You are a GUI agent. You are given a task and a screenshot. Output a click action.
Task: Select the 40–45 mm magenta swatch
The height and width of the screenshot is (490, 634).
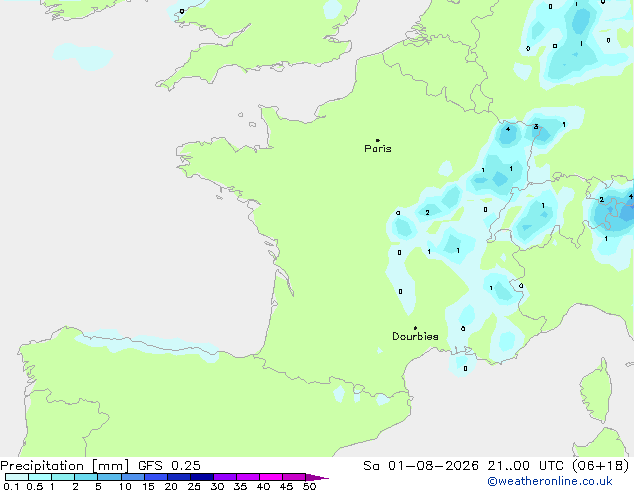(x=271, y=477)
